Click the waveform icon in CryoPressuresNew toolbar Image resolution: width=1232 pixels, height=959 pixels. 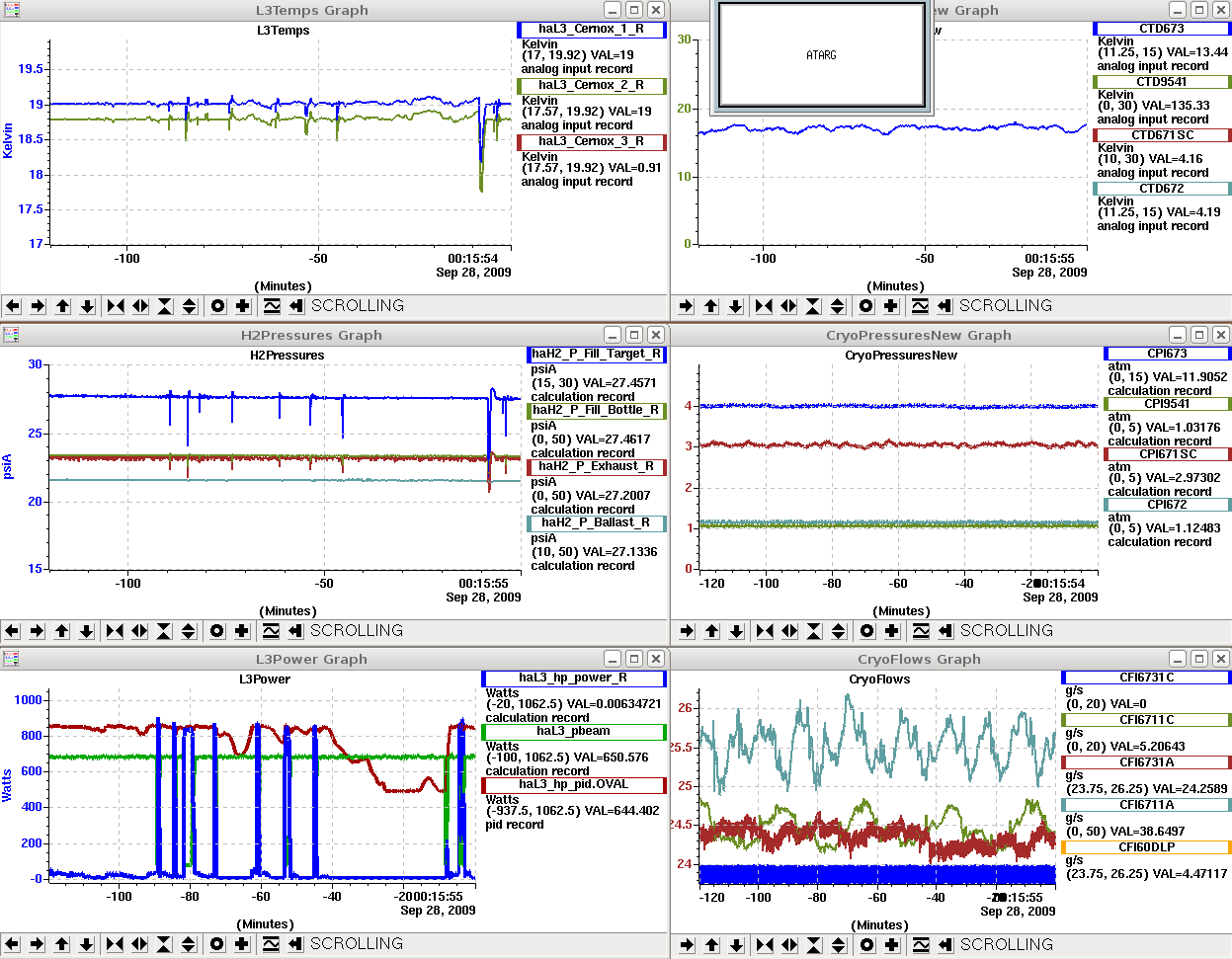pyautogui.click(x=921, y=630)
